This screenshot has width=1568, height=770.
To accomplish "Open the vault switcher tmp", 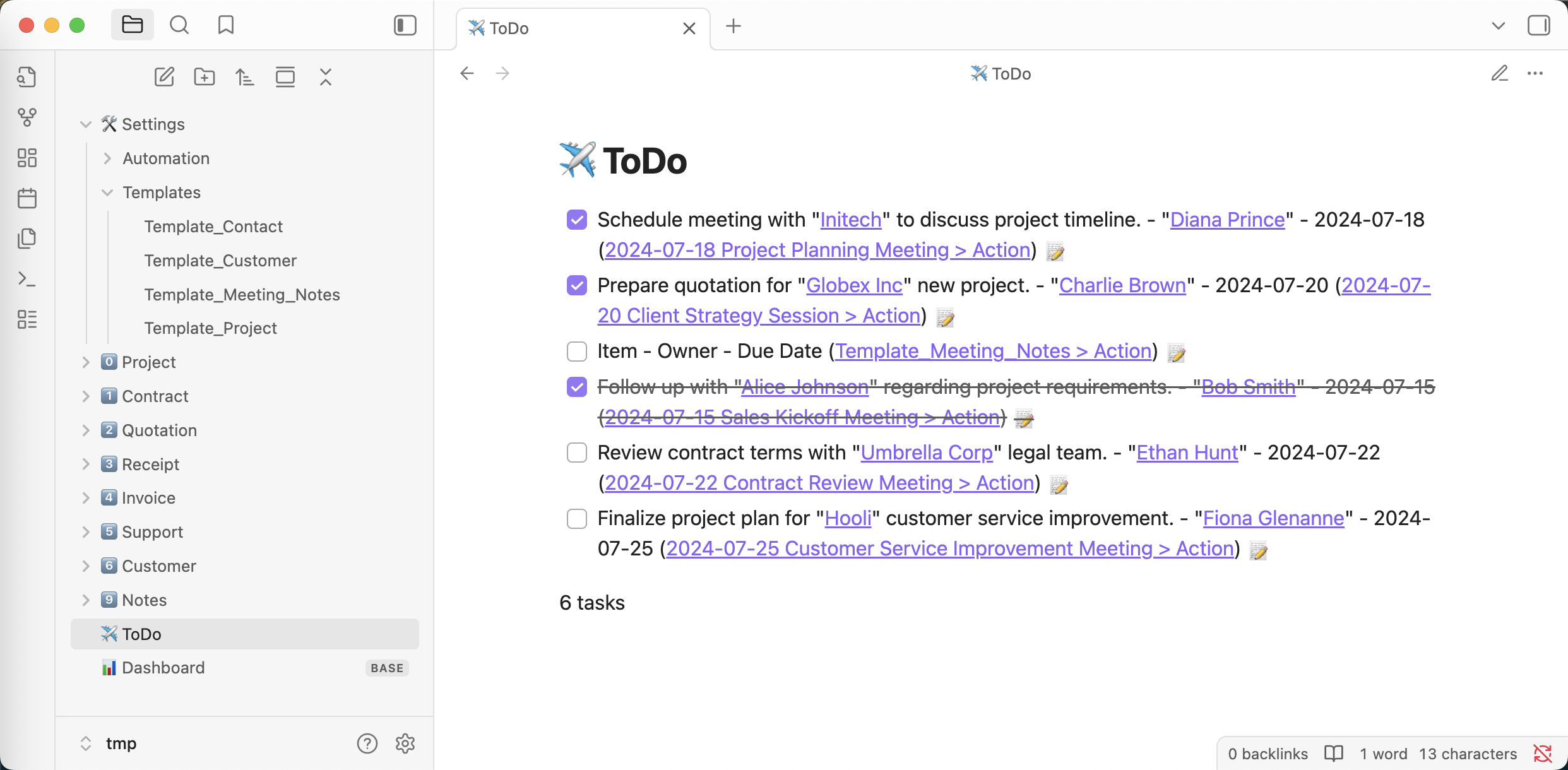I will tap(120, 743).
